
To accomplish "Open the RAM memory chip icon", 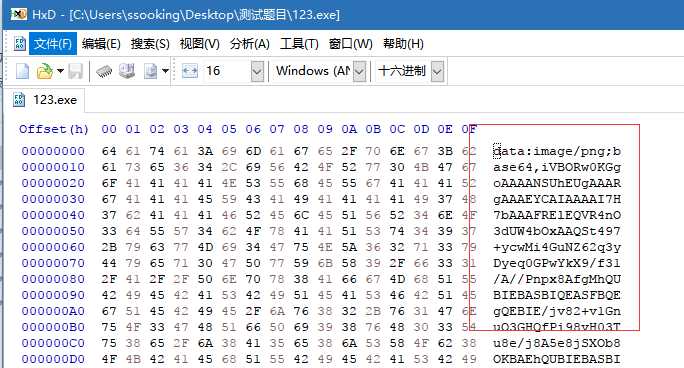I will click(x=104, y=71).
